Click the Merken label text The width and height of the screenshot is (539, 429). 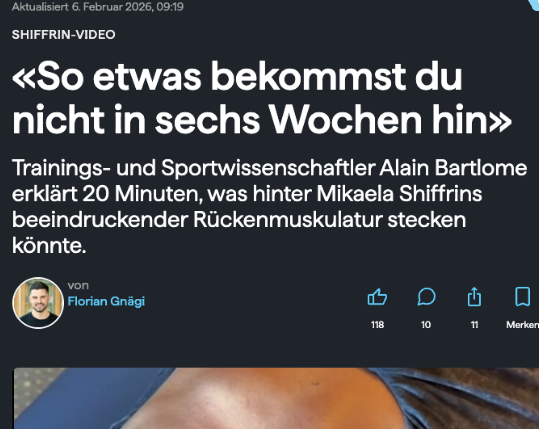click(x=522, y=324)
